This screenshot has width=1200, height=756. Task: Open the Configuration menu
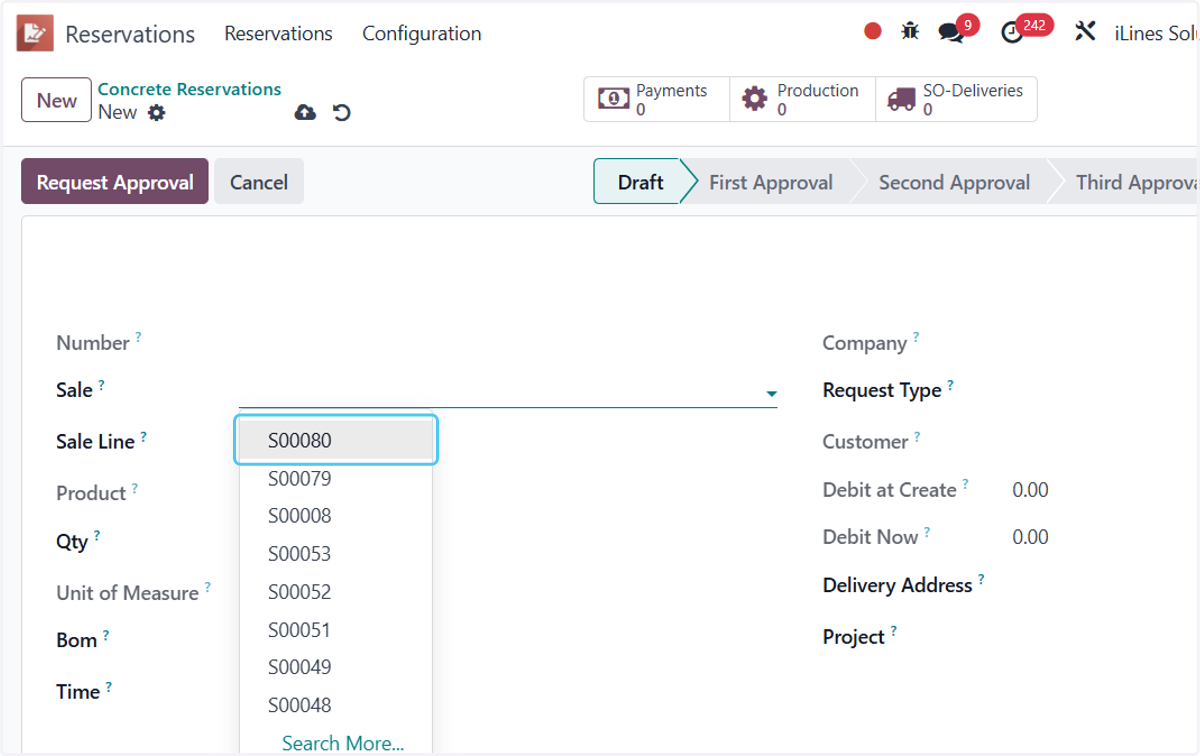pos(422,33)
